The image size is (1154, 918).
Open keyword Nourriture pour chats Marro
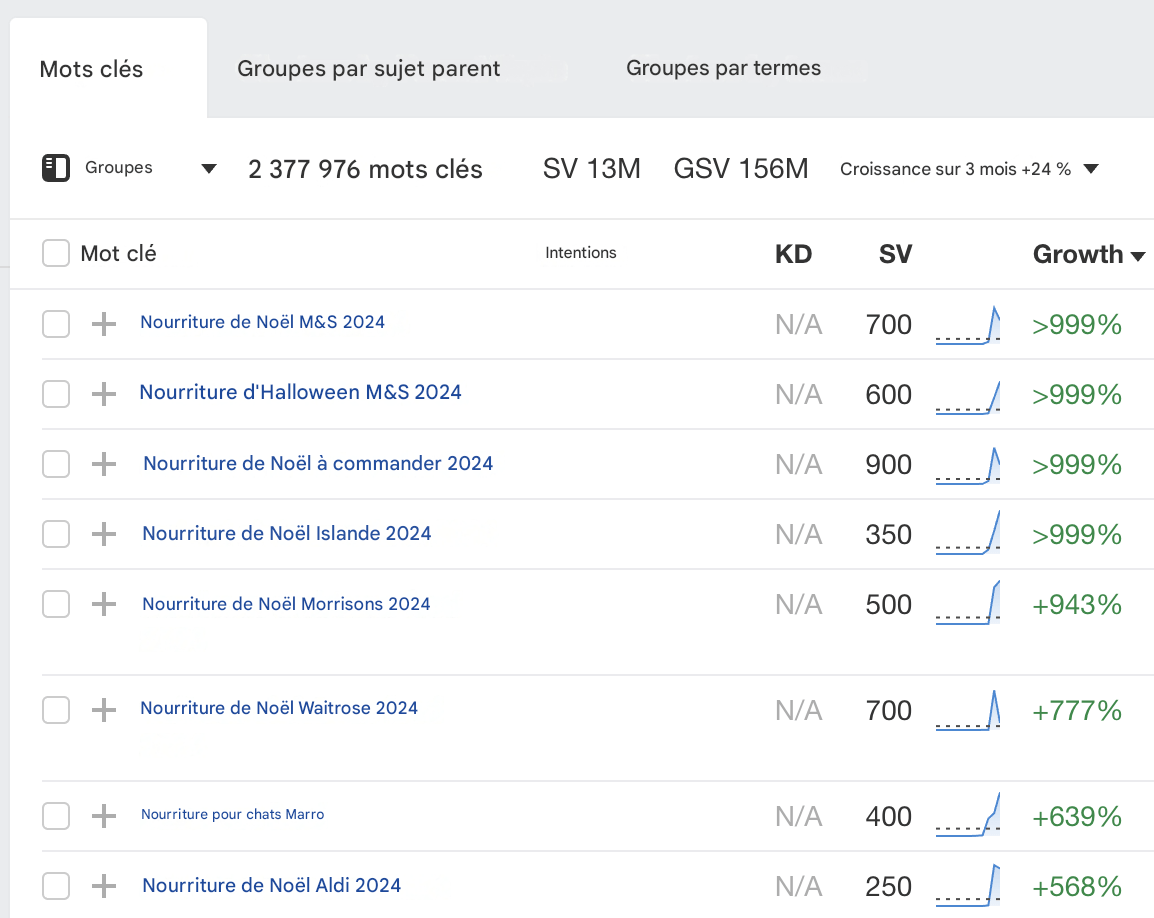point(233,814)
